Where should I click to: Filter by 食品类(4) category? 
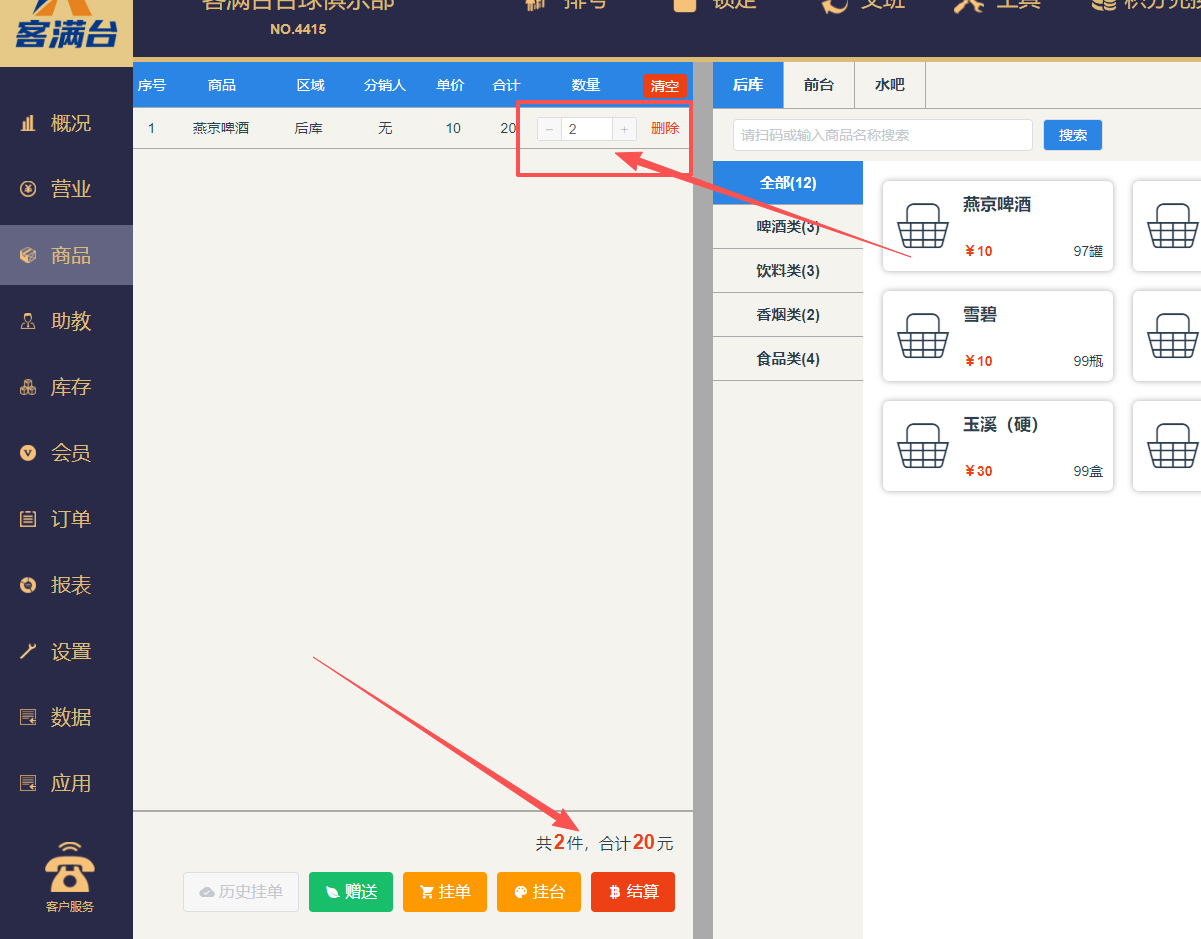(787, 359)
